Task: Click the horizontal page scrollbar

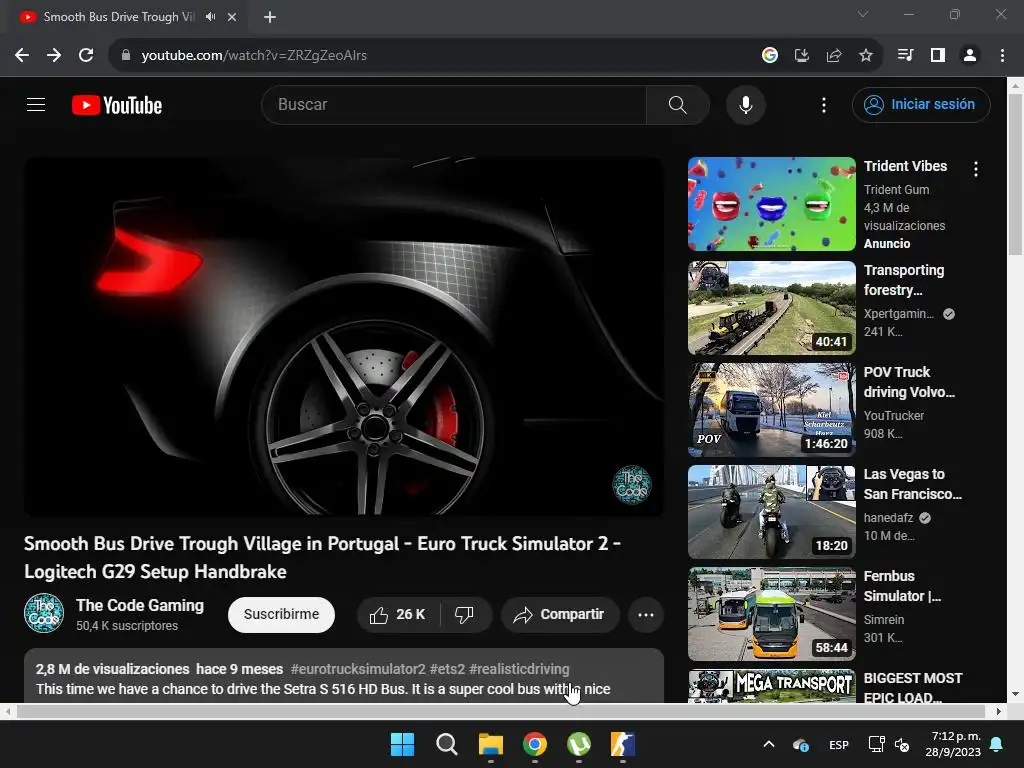Action: pyautogui.click(x=500, y=711)
